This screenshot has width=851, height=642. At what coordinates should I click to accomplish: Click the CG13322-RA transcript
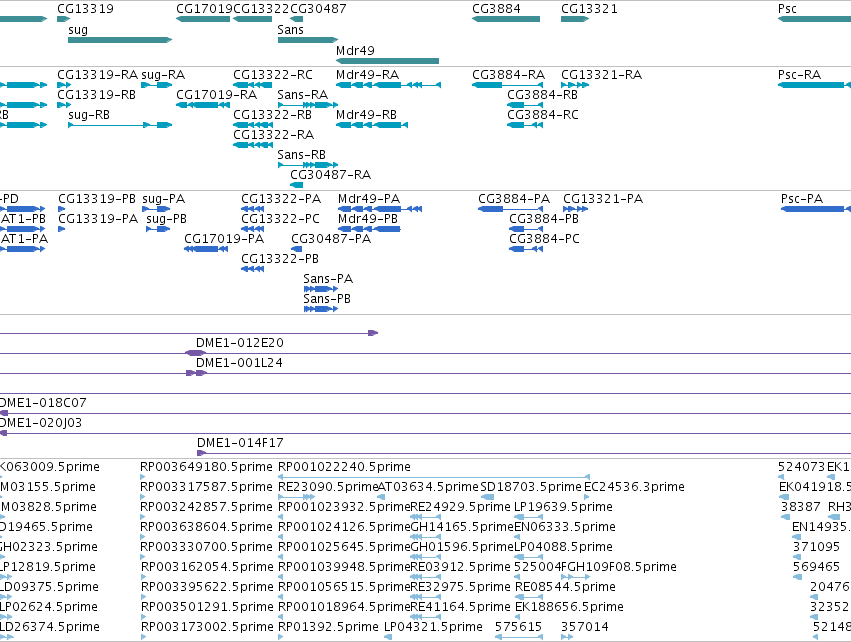click(252, 145)
